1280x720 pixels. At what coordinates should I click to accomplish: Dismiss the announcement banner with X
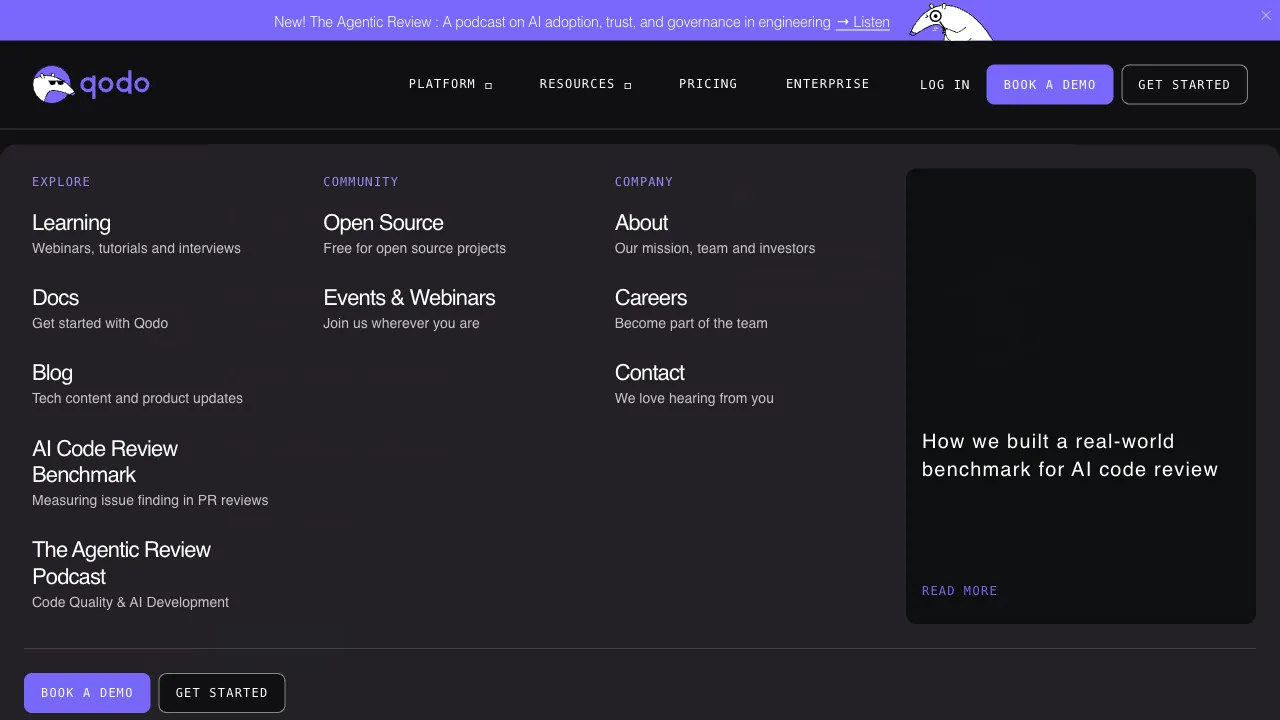pyautogui.click(x=1266, y=16)
